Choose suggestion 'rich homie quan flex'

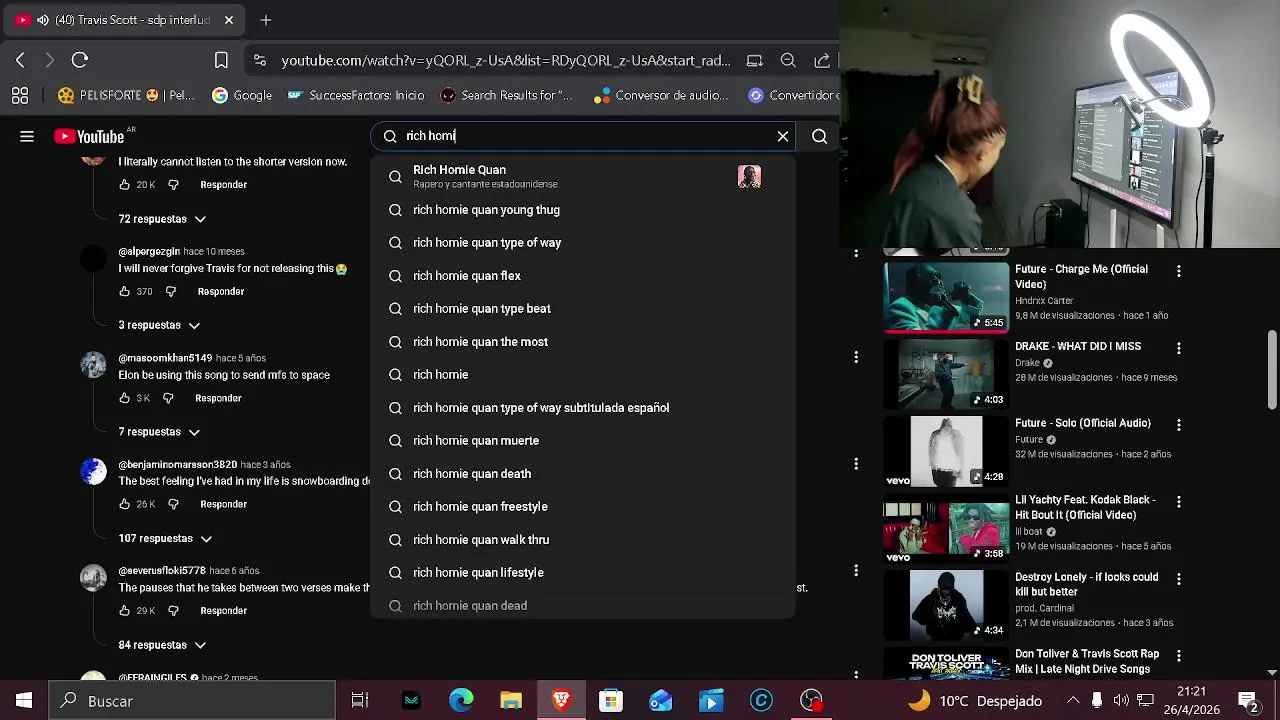coord(583,276)
